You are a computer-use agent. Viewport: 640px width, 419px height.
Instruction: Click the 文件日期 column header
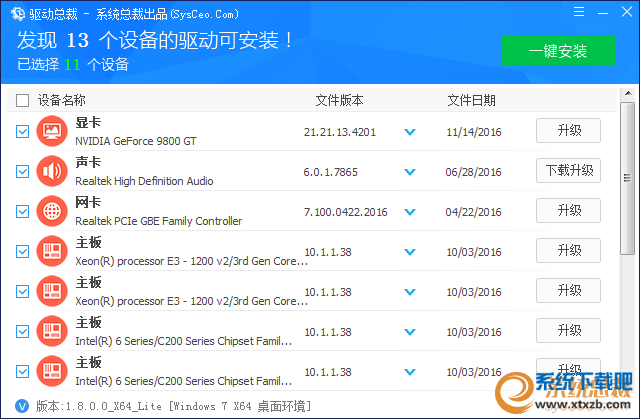pyautogui.click(x=471, y=100)
